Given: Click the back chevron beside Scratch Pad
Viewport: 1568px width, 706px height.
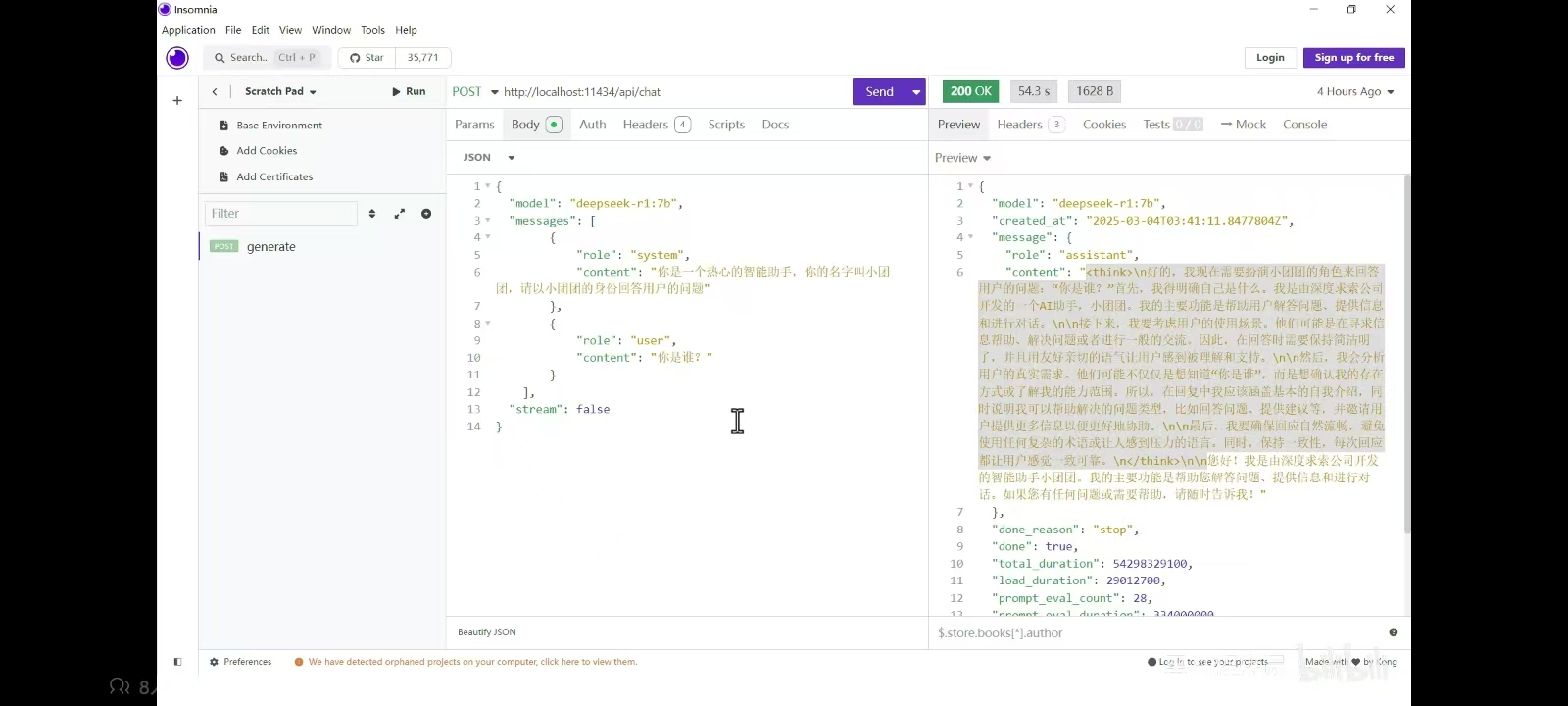Looking at the screenshot, I should pyautogui.click(x=215, y=91).
